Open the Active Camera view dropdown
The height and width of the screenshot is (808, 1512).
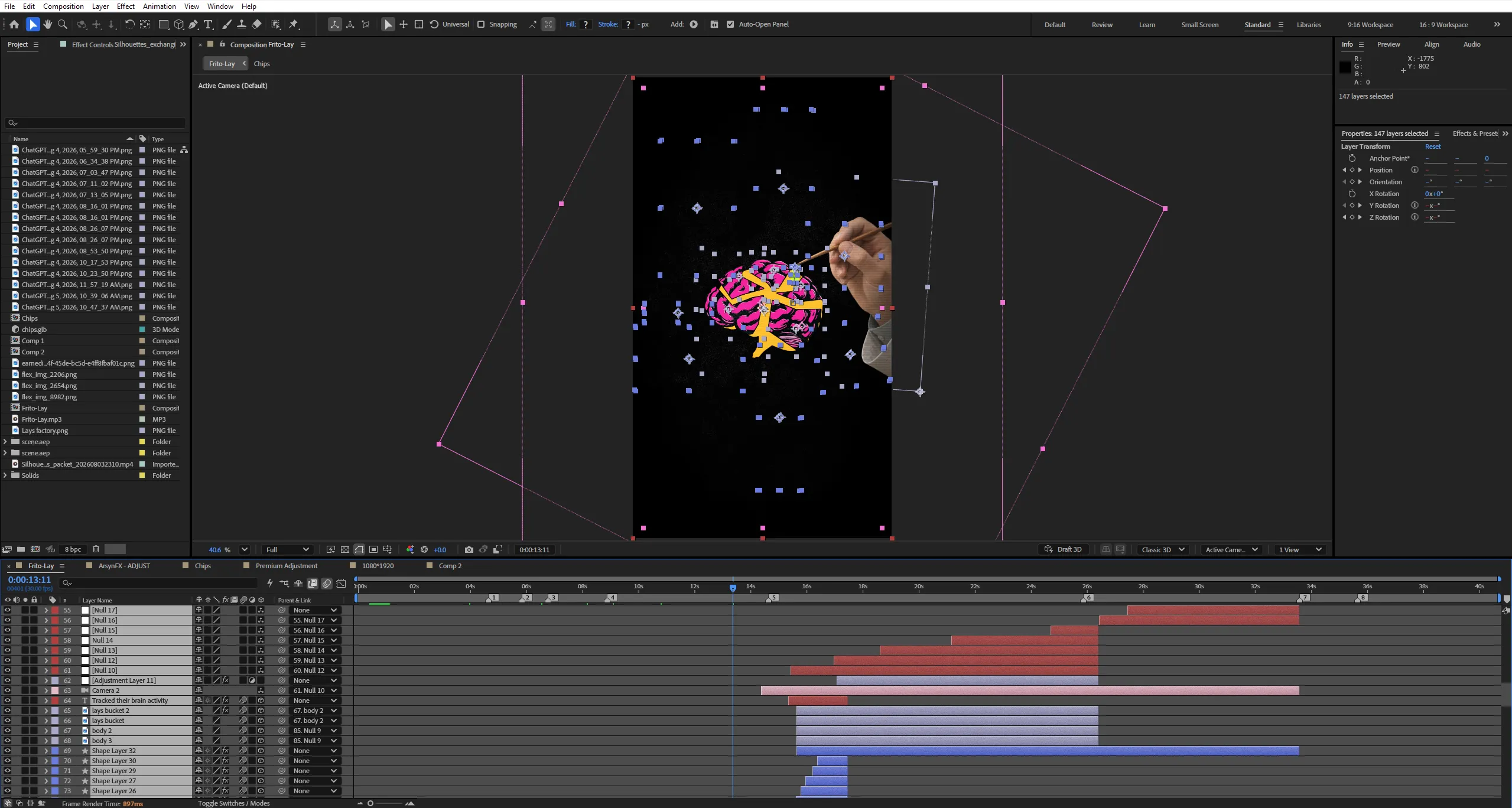pyautogui.click(x=1231, y=549)
